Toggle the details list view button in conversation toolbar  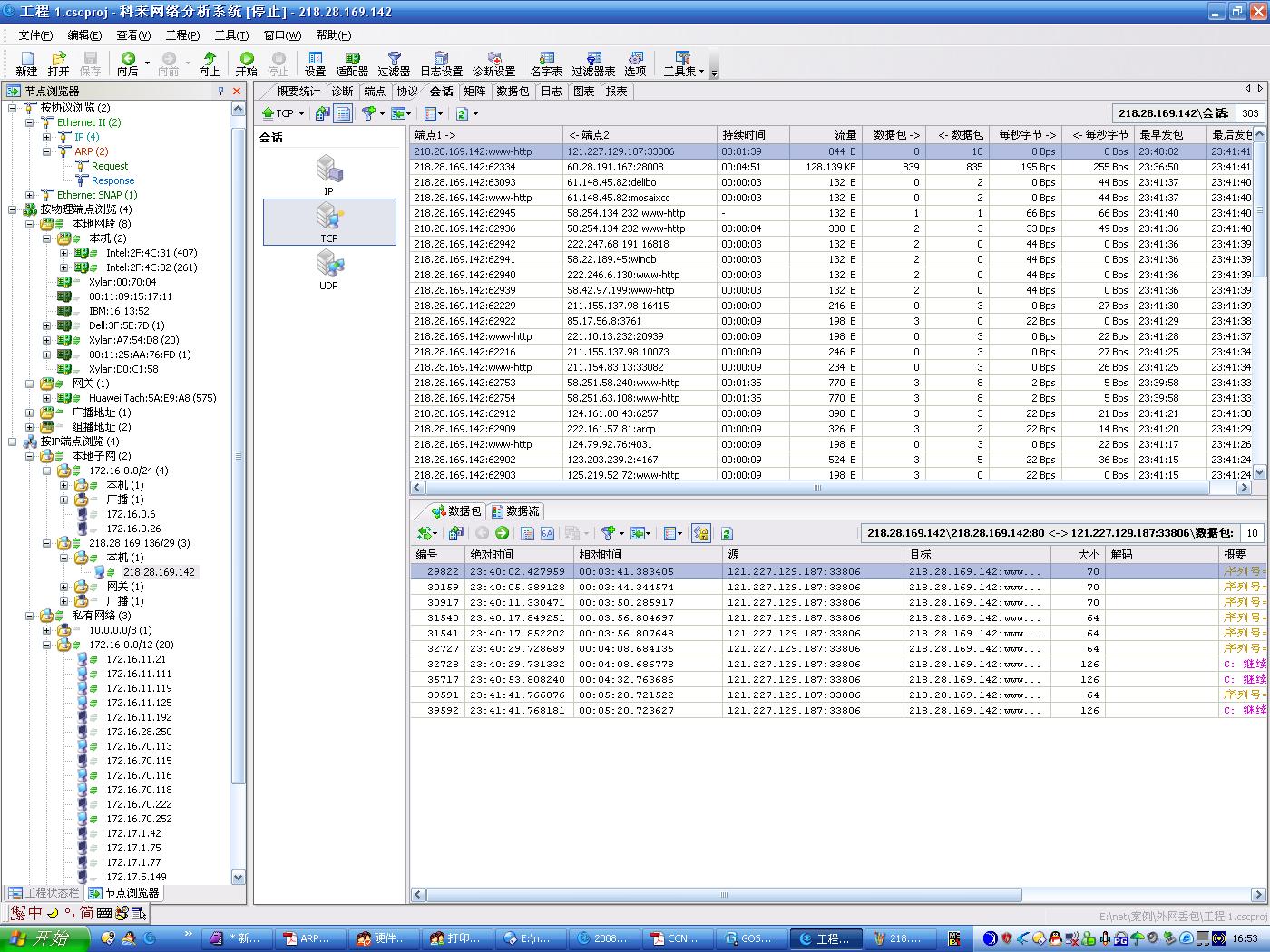click(343, 113)
